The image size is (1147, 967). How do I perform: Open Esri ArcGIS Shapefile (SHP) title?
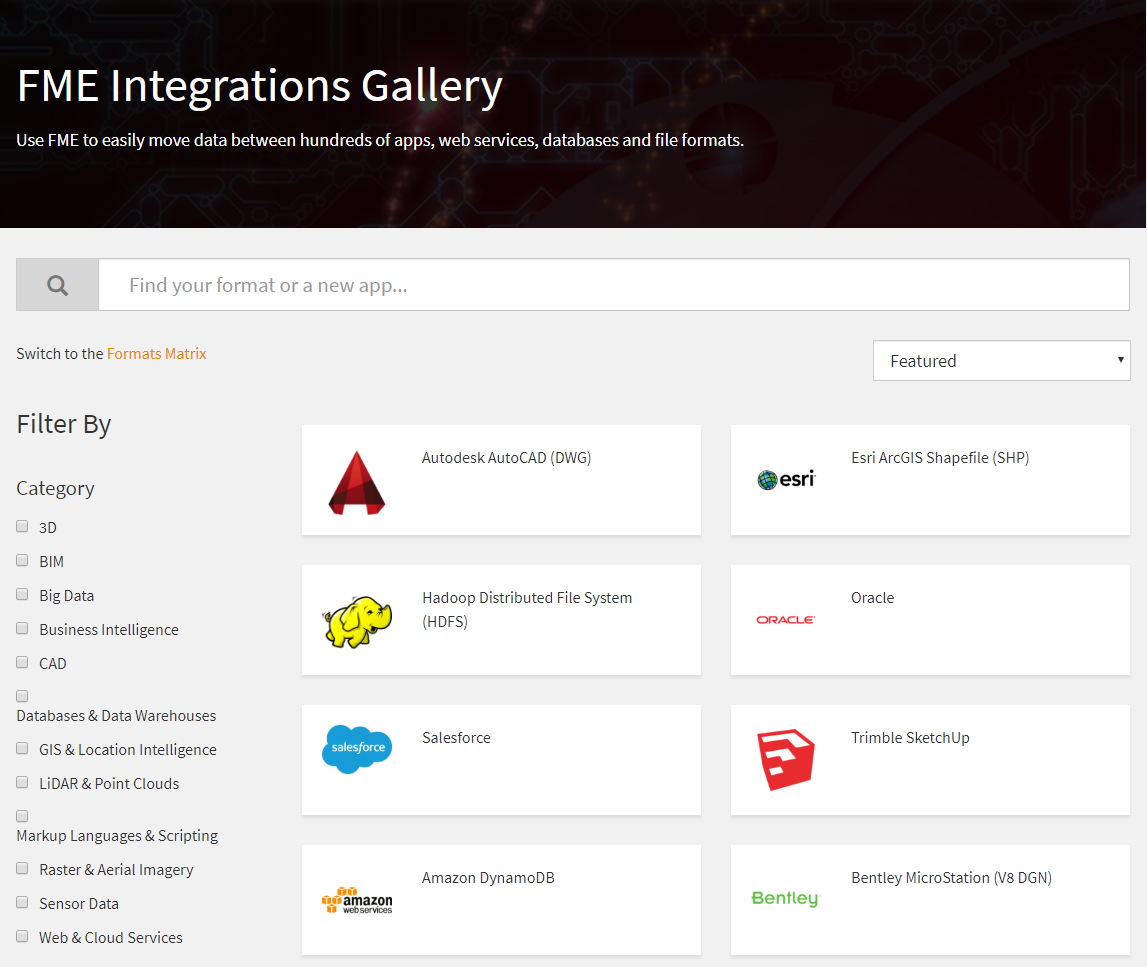coord(940,458)
